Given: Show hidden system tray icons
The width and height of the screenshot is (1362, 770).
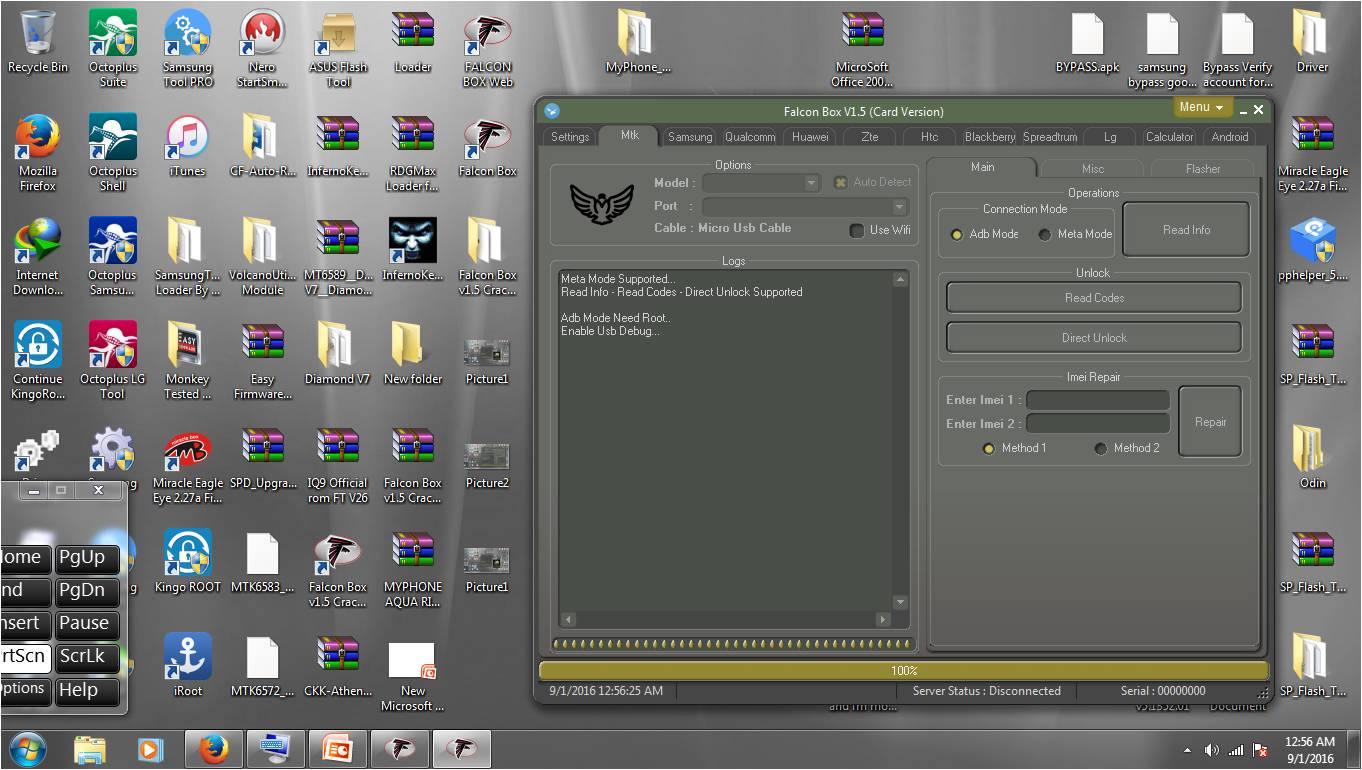Looking at the screenshot, I should click(x=1187, y=750).
